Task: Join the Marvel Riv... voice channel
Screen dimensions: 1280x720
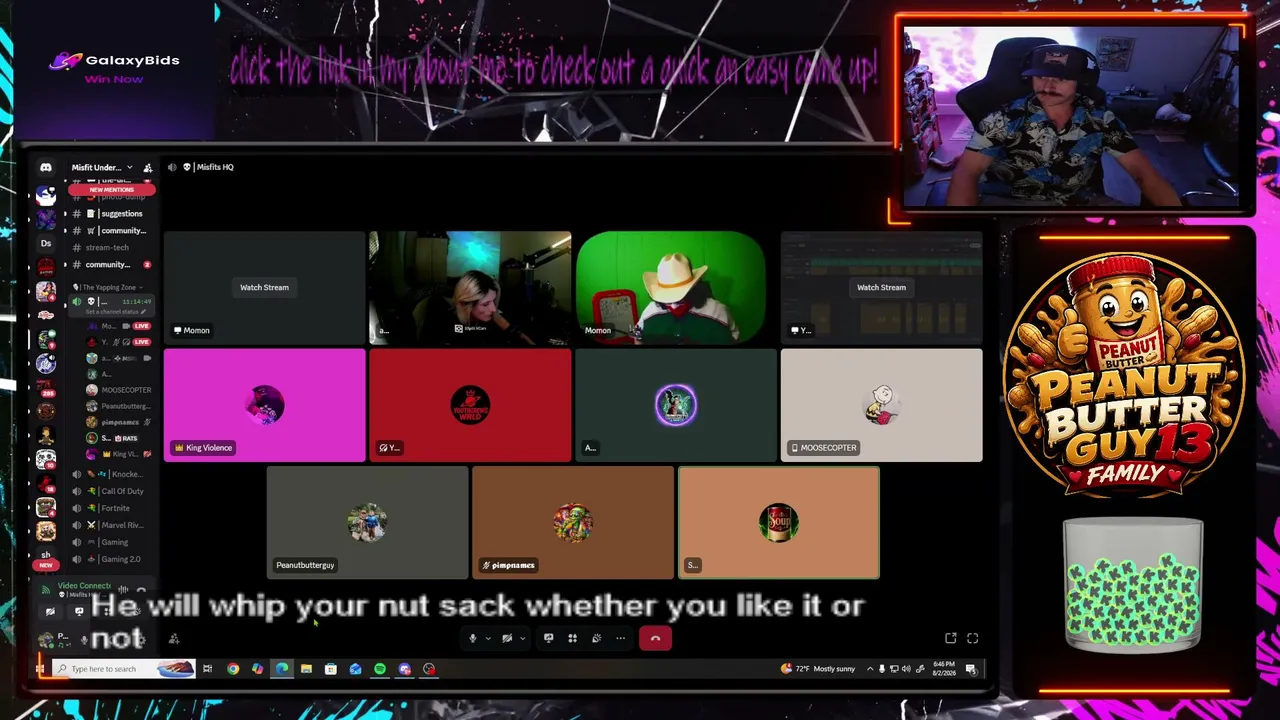Action: pos(113,525)
